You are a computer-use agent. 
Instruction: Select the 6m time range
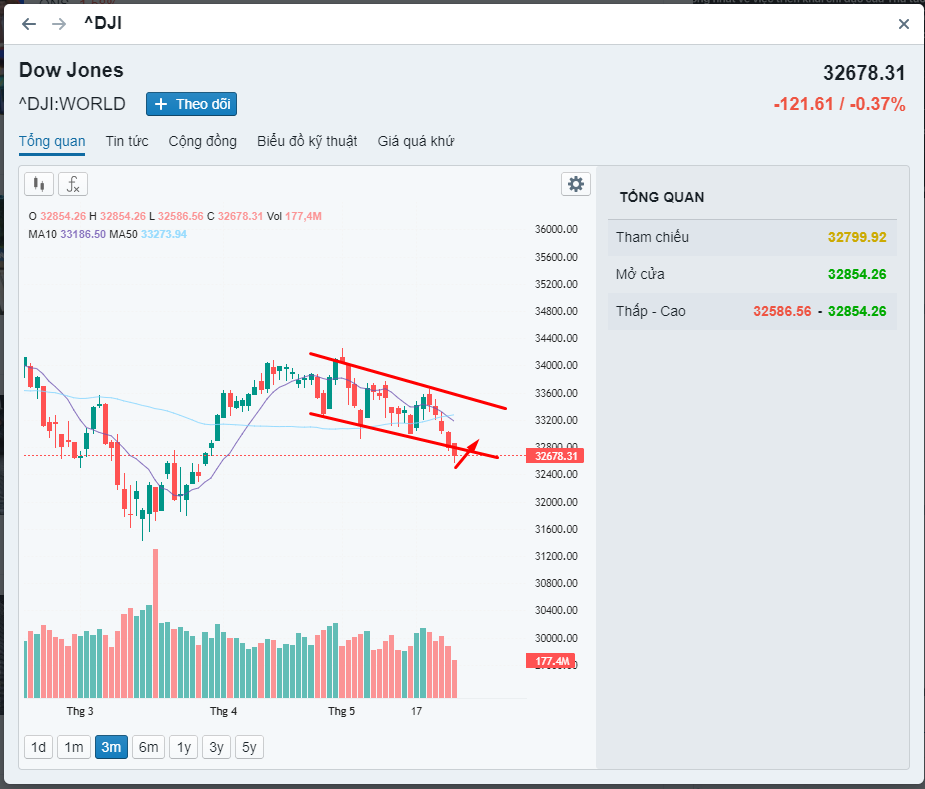149,747
